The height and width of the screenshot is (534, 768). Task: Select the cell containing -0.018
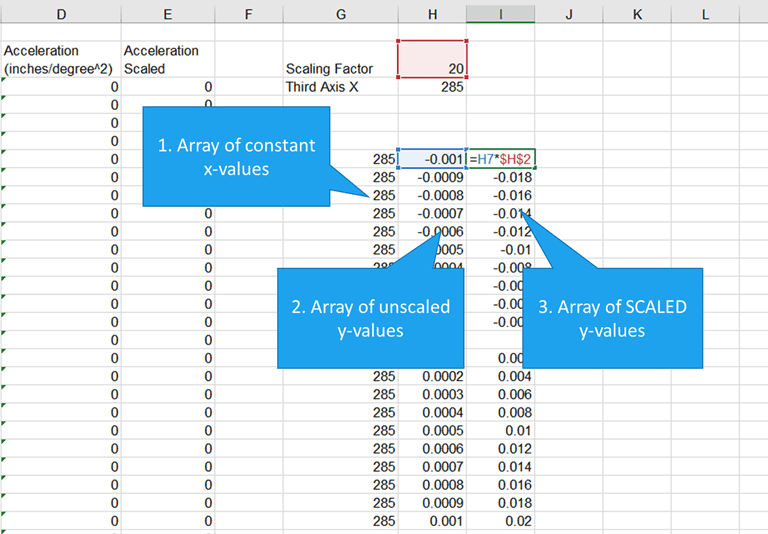pyautogui.click(x=501, y=177)
